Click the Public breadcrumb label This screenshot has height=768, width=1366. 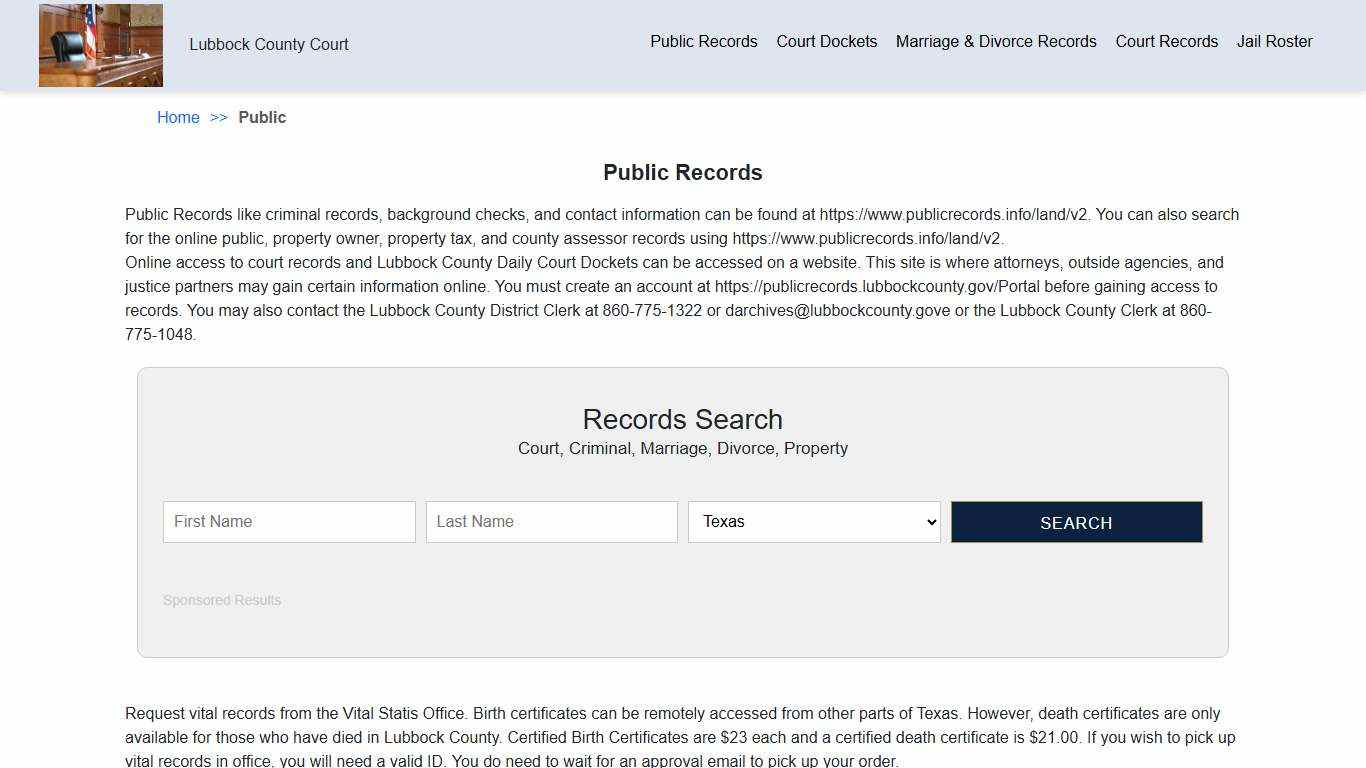point(262,117)
